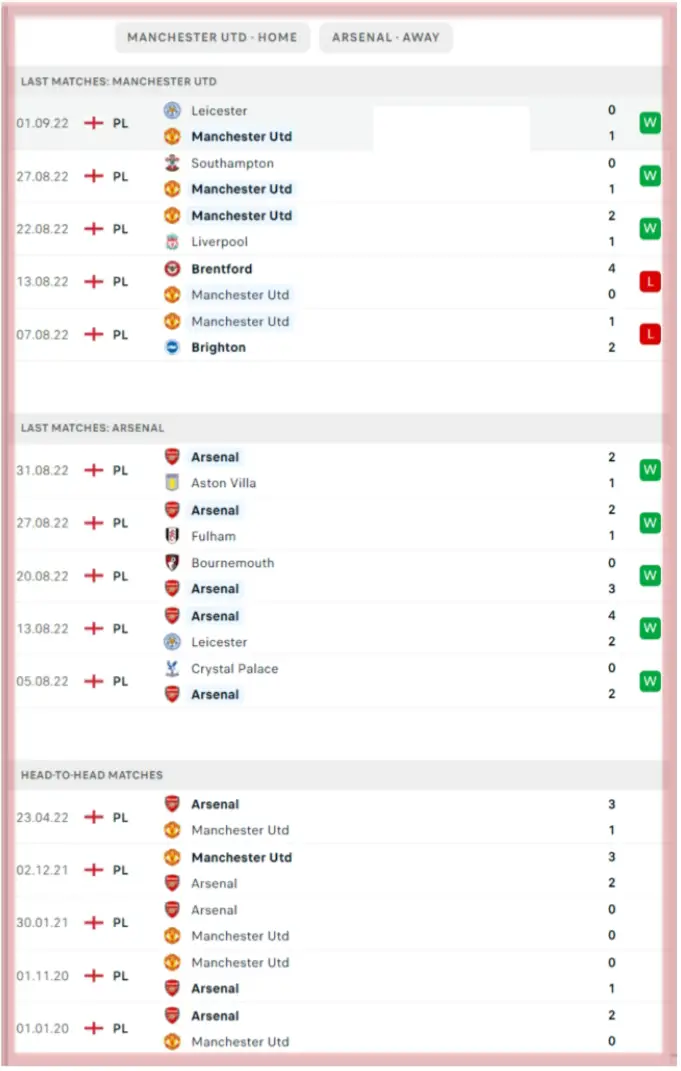Click the Brentford club crest
The width and height of the screenshot is (681, 1071).
coord(172,269)
